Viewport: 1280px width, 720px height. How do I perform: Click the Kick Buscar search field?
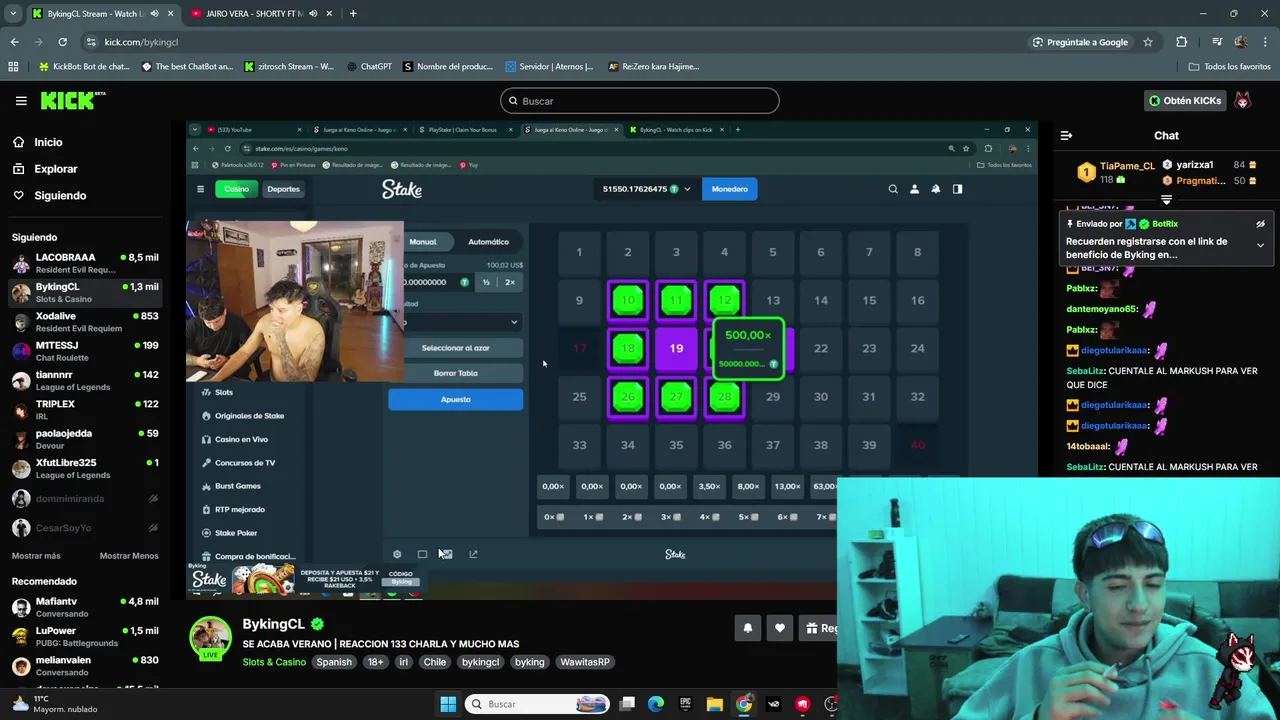[640, 101]
